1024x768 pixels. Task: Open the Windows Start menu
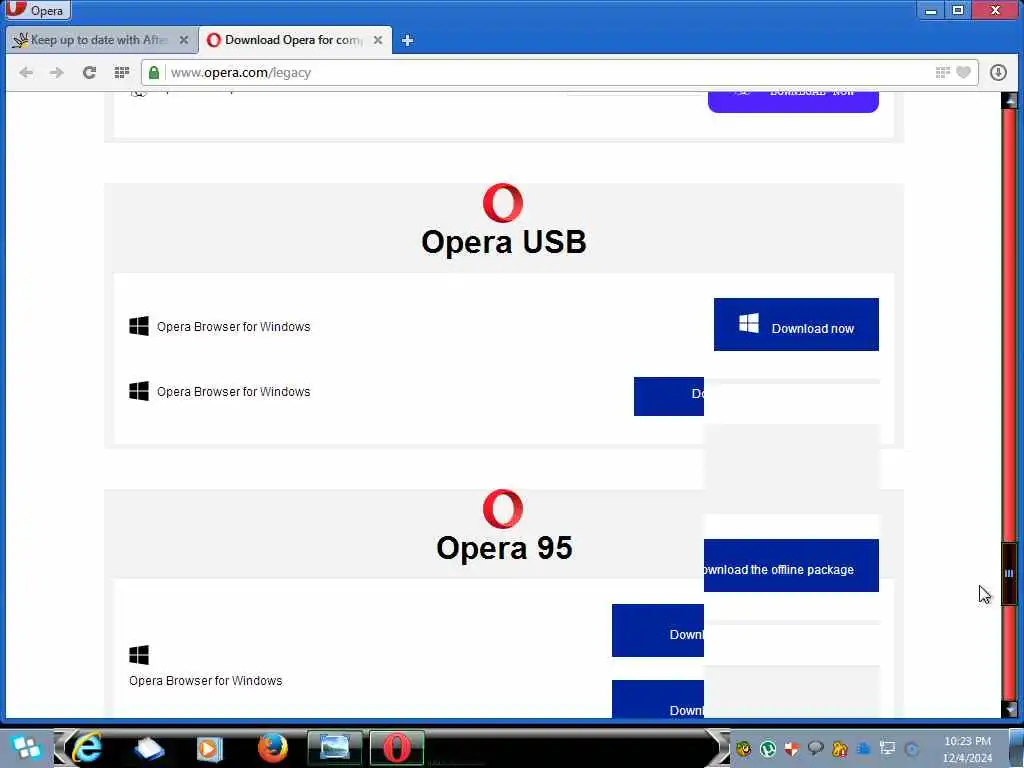[x=26, y=748]
